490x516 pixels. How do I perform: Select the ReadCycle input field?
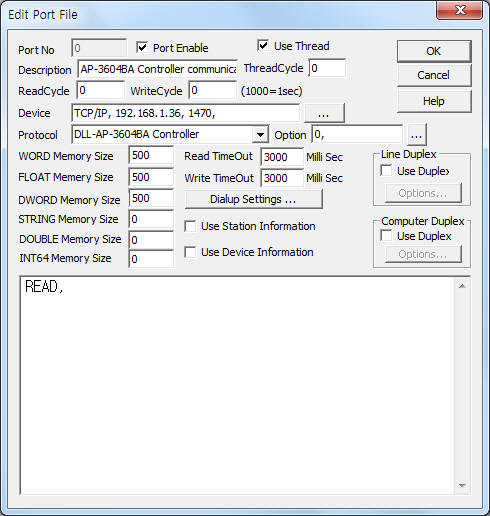point(100,90)
